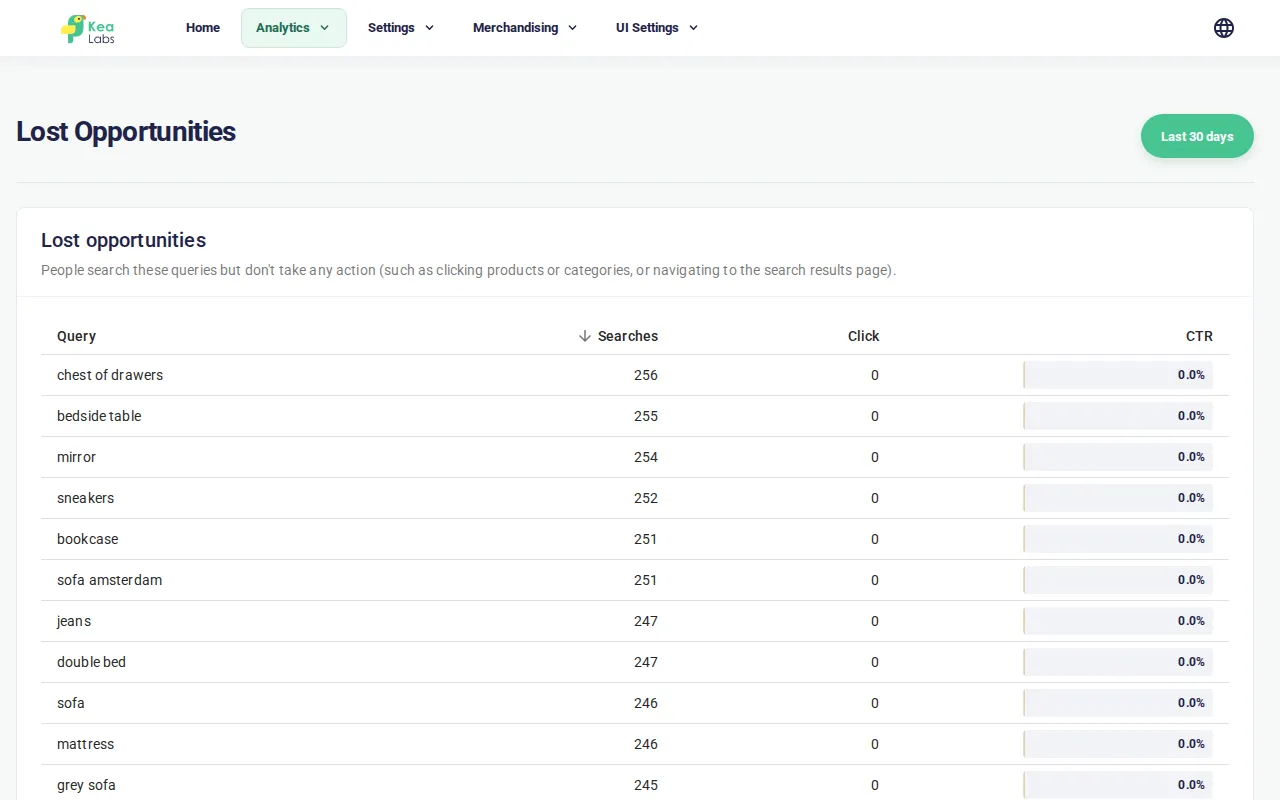Select the 'bookcase' query
Image resolution: width=1280 pixels, height=800 pixels.
click(x=88, y=539)
